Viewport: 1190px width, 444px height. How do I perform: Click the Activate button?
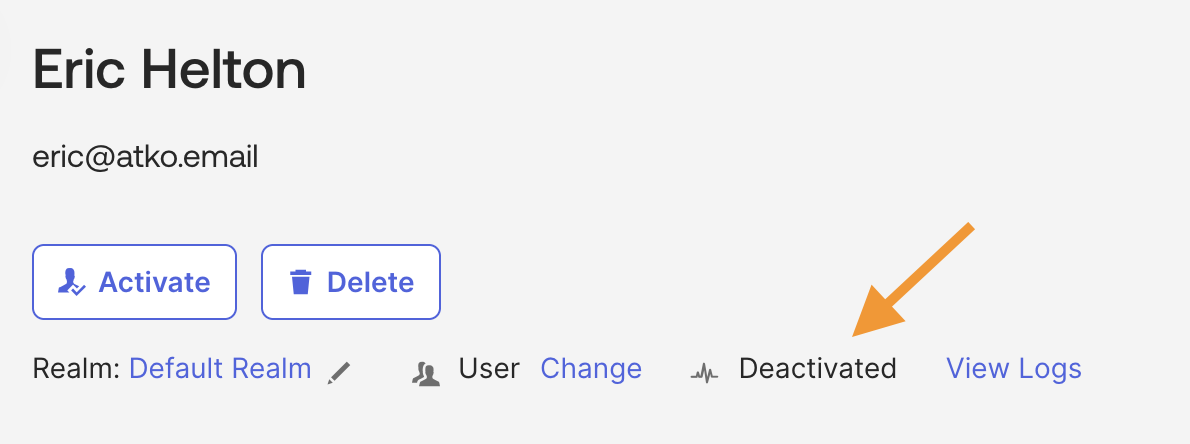[x=135, y=282]
